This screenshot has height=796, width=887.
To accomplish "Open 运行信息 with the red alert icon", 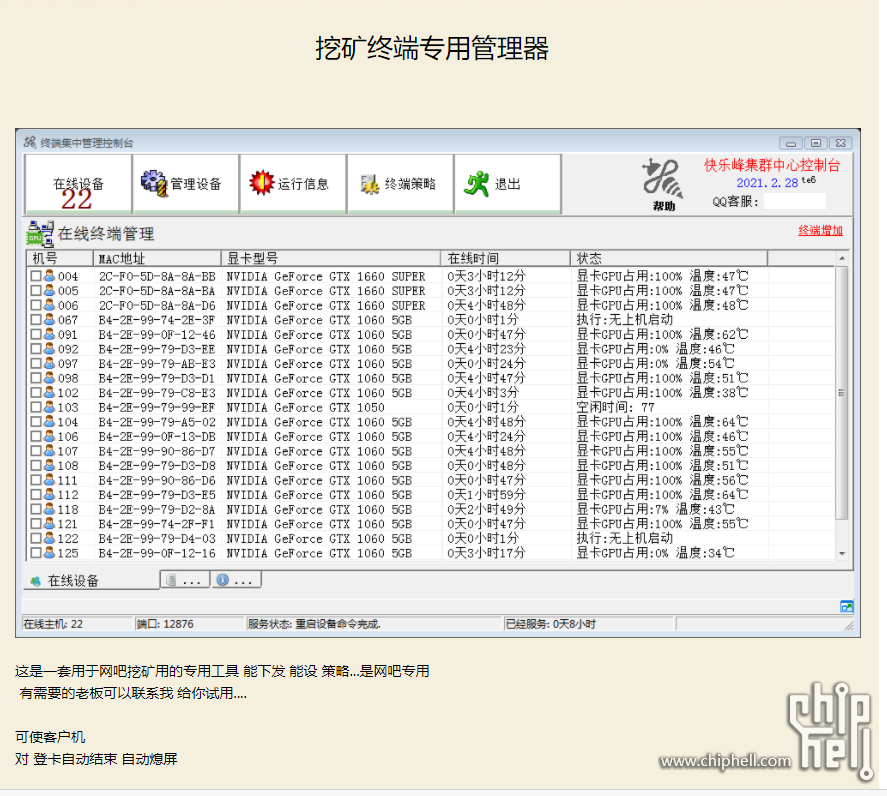I will point(293,184).
